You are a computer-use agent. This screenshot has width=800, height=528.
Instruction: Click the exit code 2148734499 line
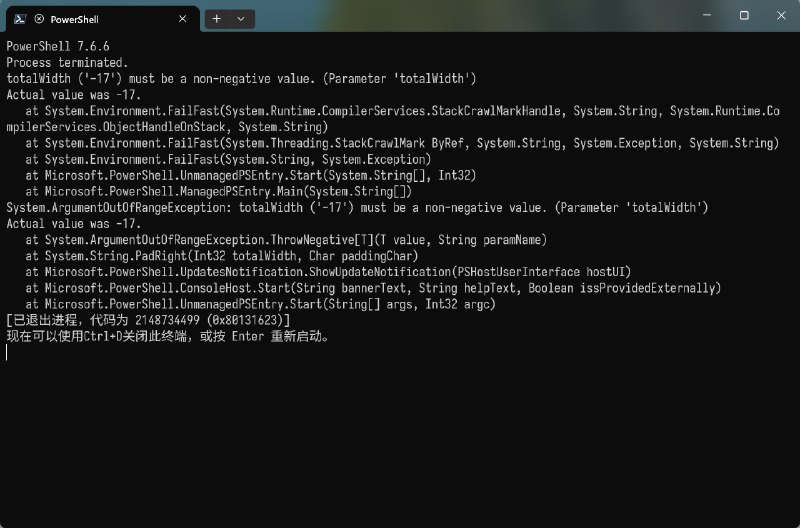[x=148, y=320]
